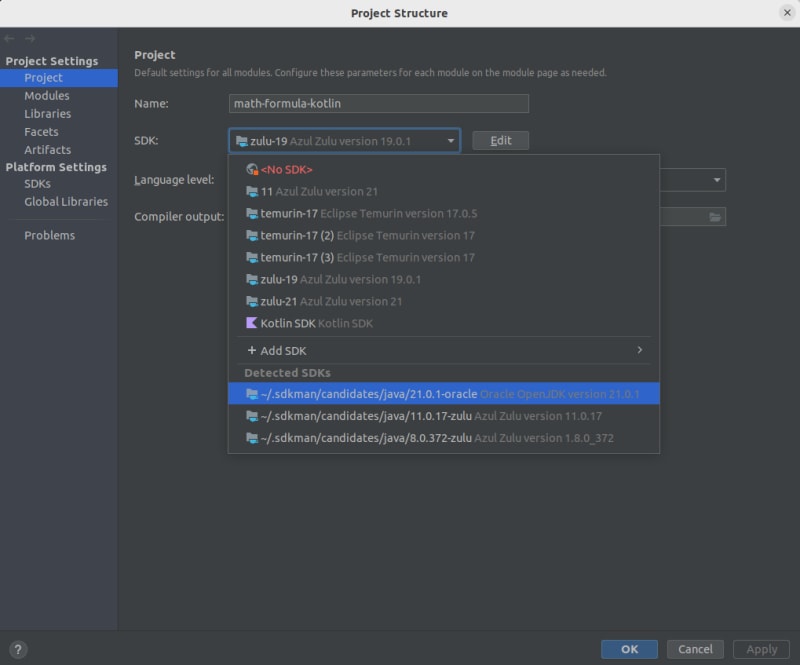The height and width of the screenshot is (665, 800).
Task: Open the Add SDK submenu
Action: (x=444, y=351)
